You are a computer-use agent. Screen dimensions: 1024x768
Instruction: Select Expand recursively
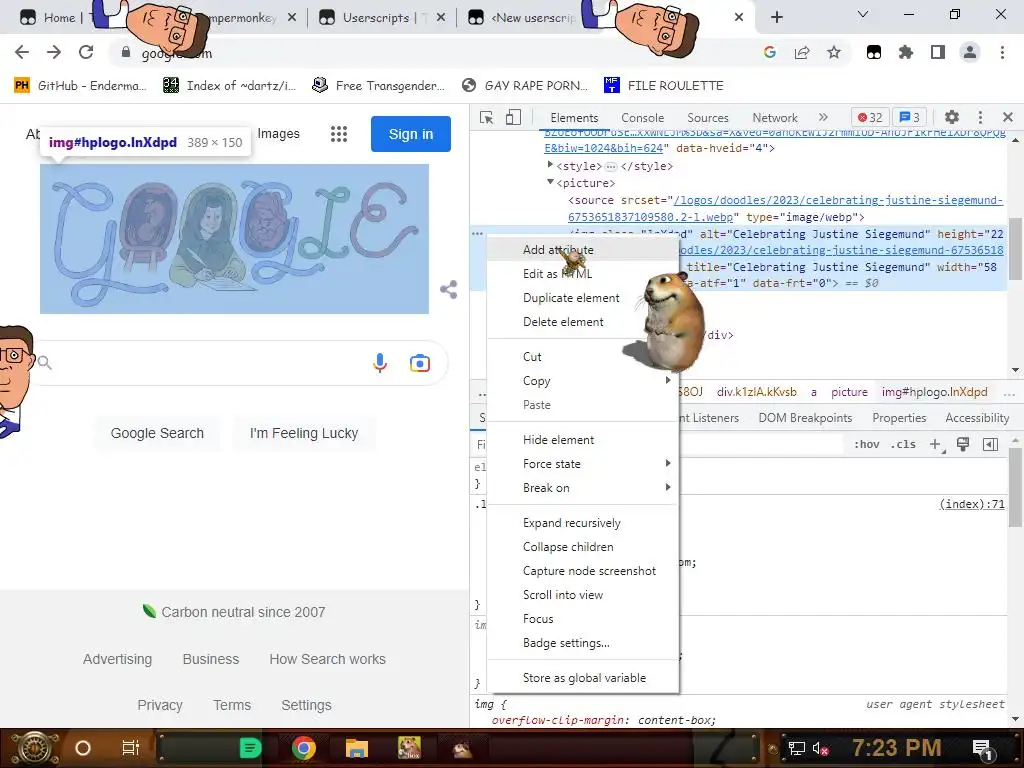click(x=583, y=522)
